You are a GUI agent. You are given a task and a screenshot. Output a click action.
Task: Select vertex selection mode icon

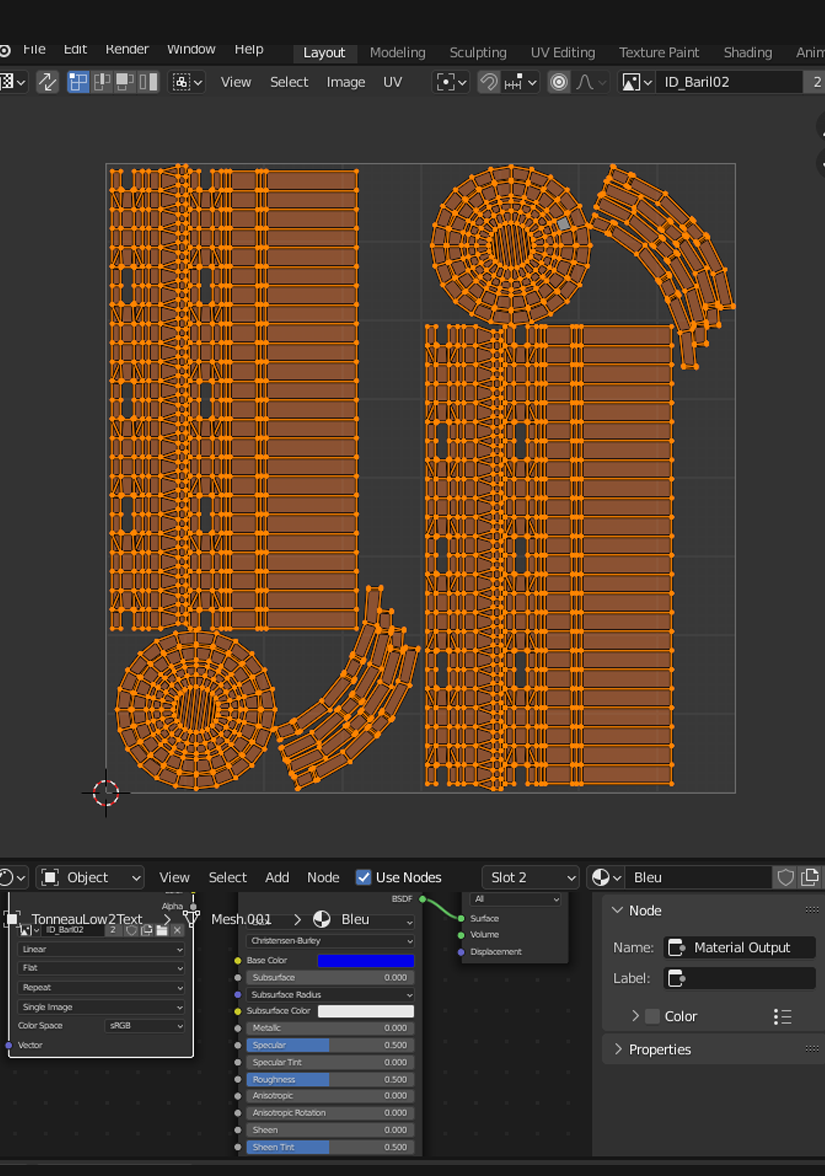pyautogui.click(x=78, y=82)
